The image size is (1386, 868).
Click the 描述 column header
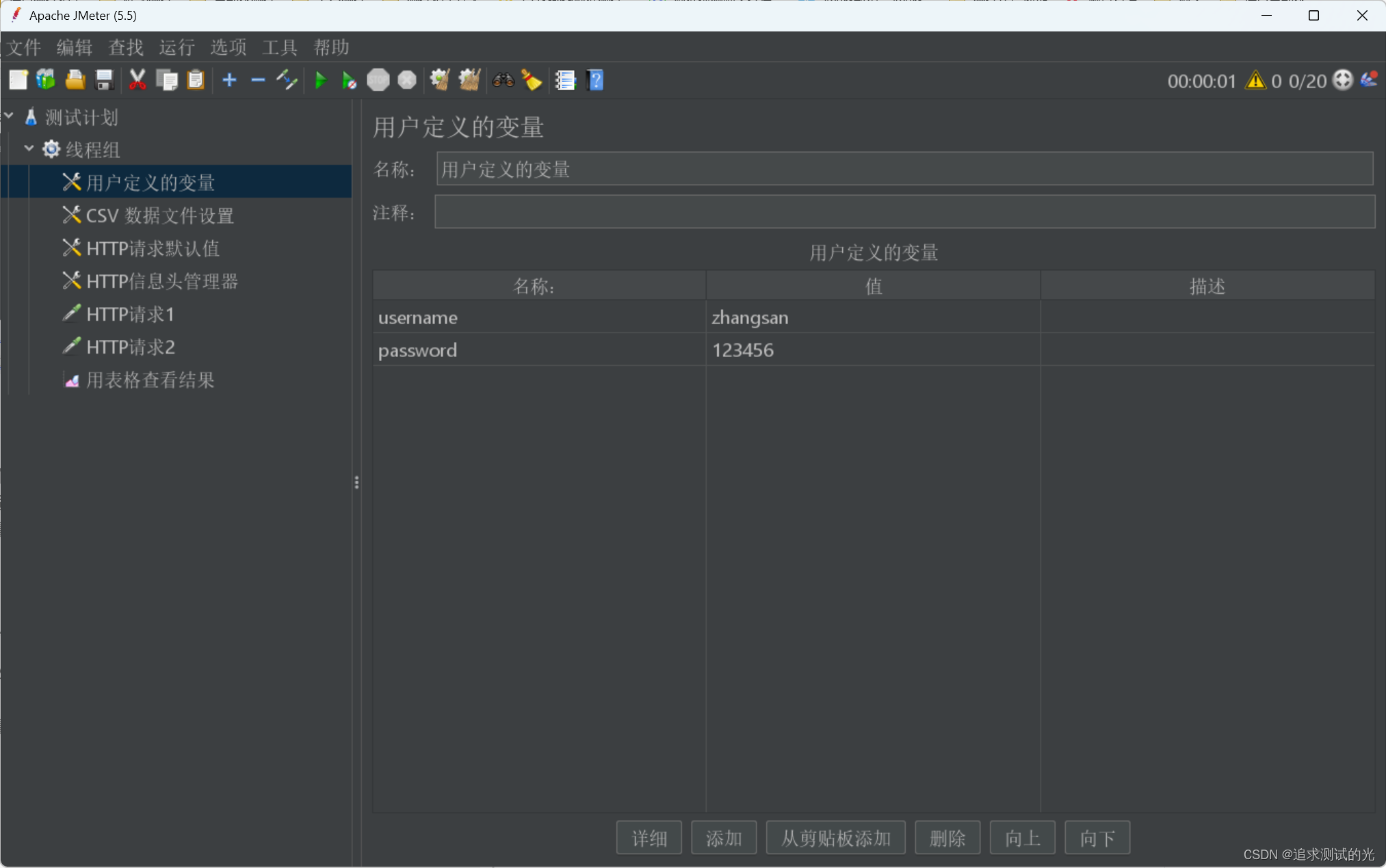(1207, 286)
